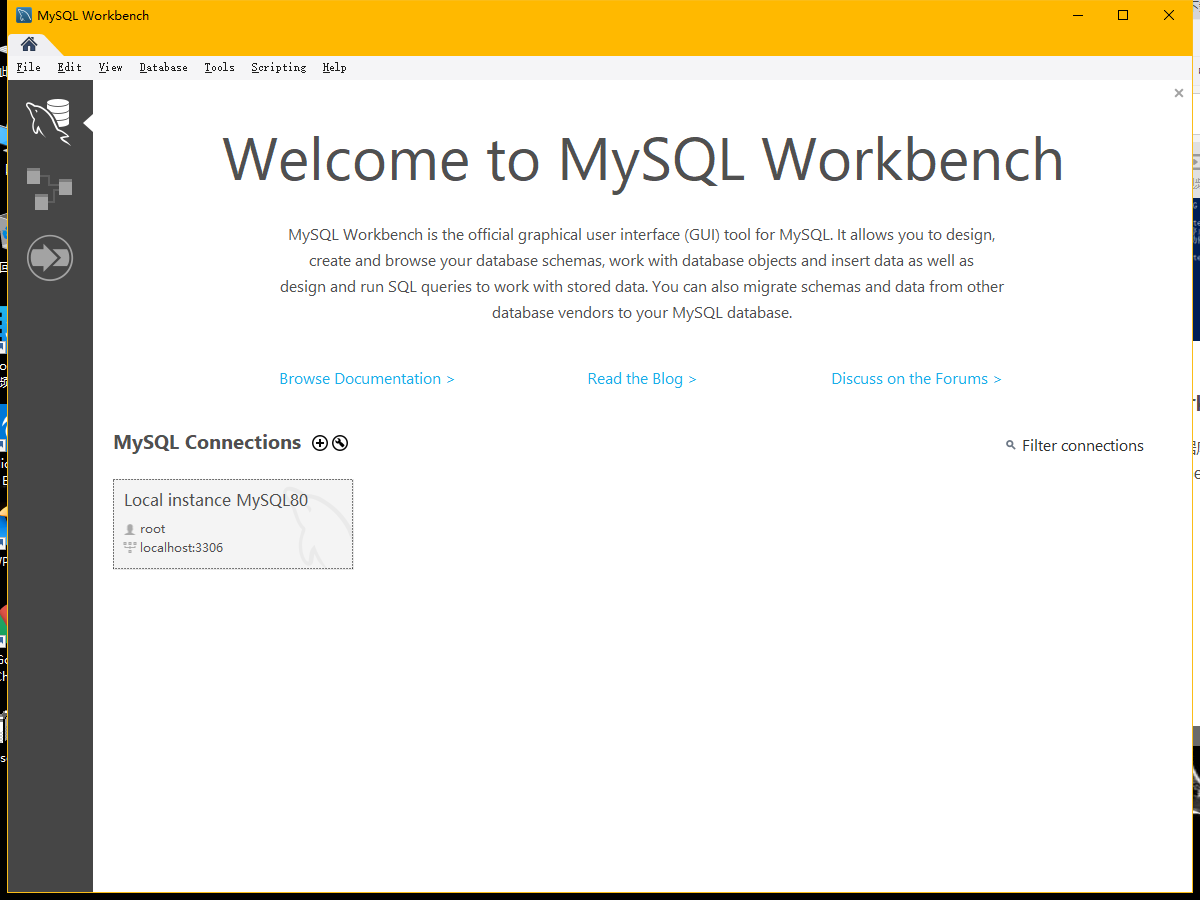Open the View menu

click(110, 67)
